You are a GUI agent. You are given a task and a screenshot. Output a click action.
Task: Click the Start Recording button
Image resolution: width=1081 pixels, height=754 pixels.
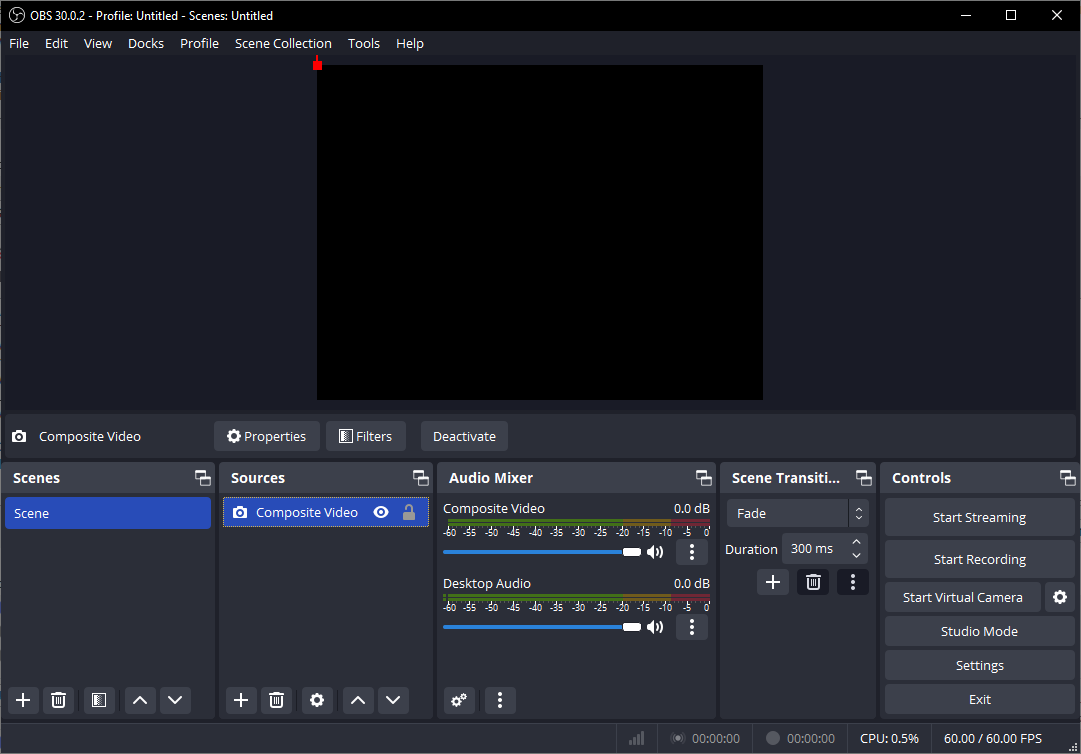coord(979,560)
